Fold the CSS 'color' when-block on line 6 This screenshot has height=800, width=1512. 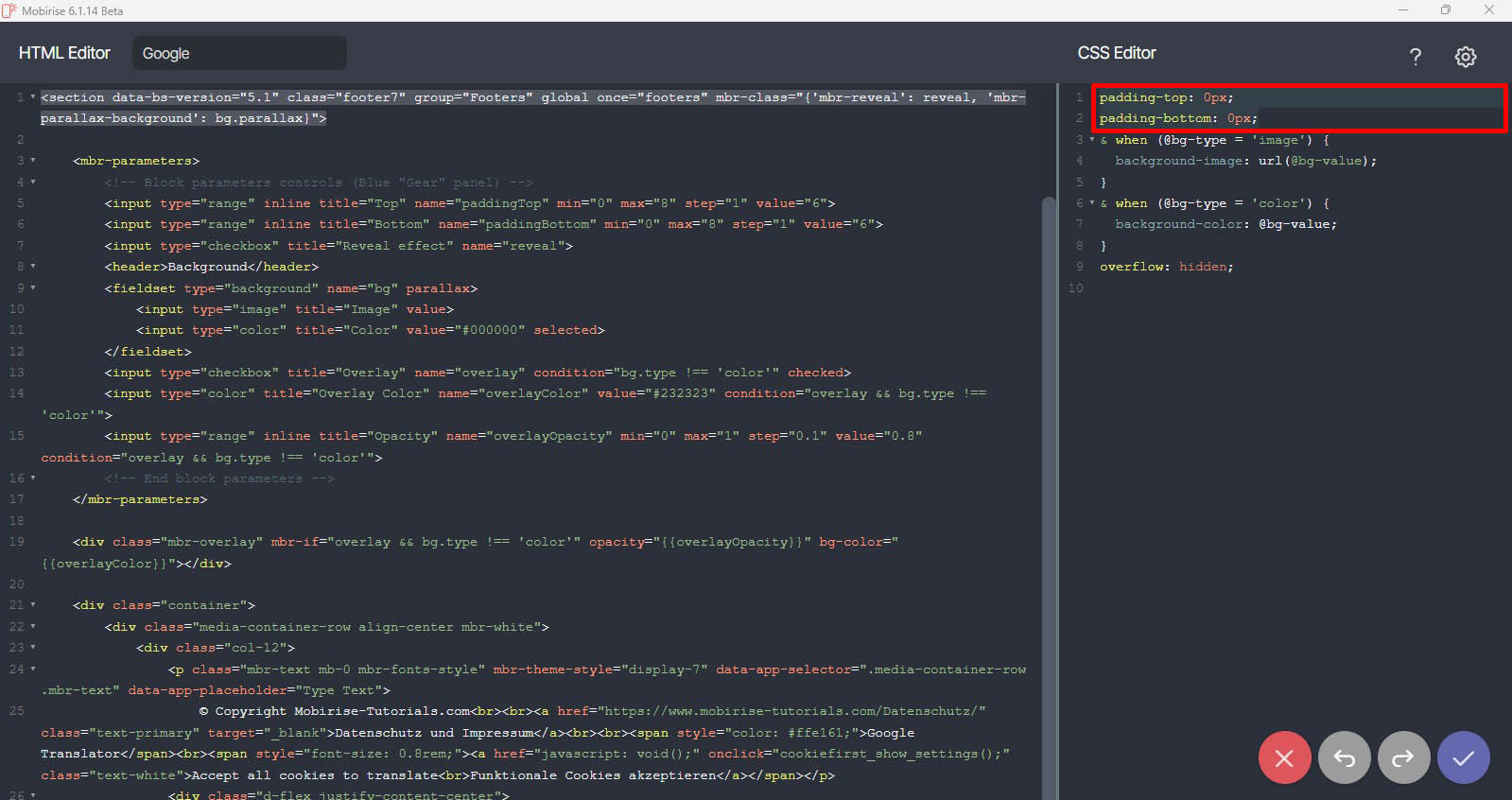coord(1092,203)
